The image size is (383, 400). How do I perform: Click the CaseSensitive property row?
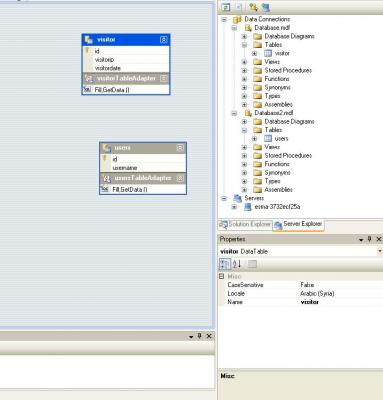pos(301,285)
